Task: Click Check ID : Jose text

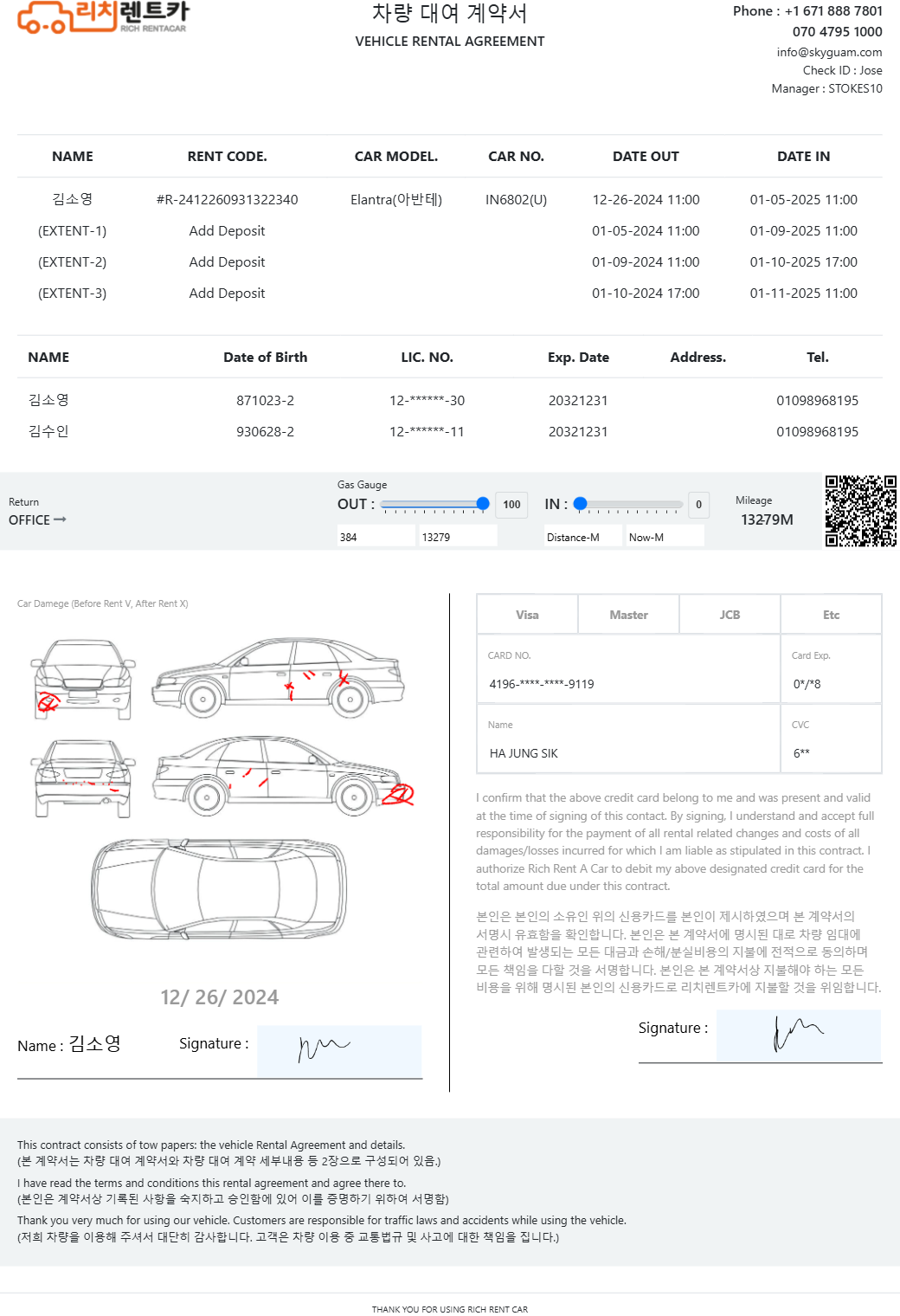Action: 842,70
